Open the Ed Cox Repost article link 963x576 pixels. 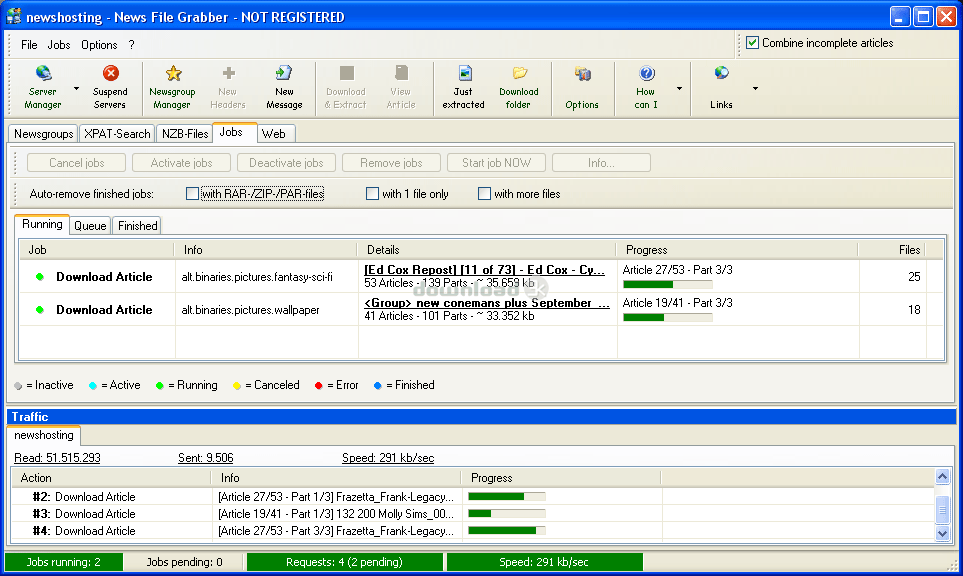(x=485, y=270)
